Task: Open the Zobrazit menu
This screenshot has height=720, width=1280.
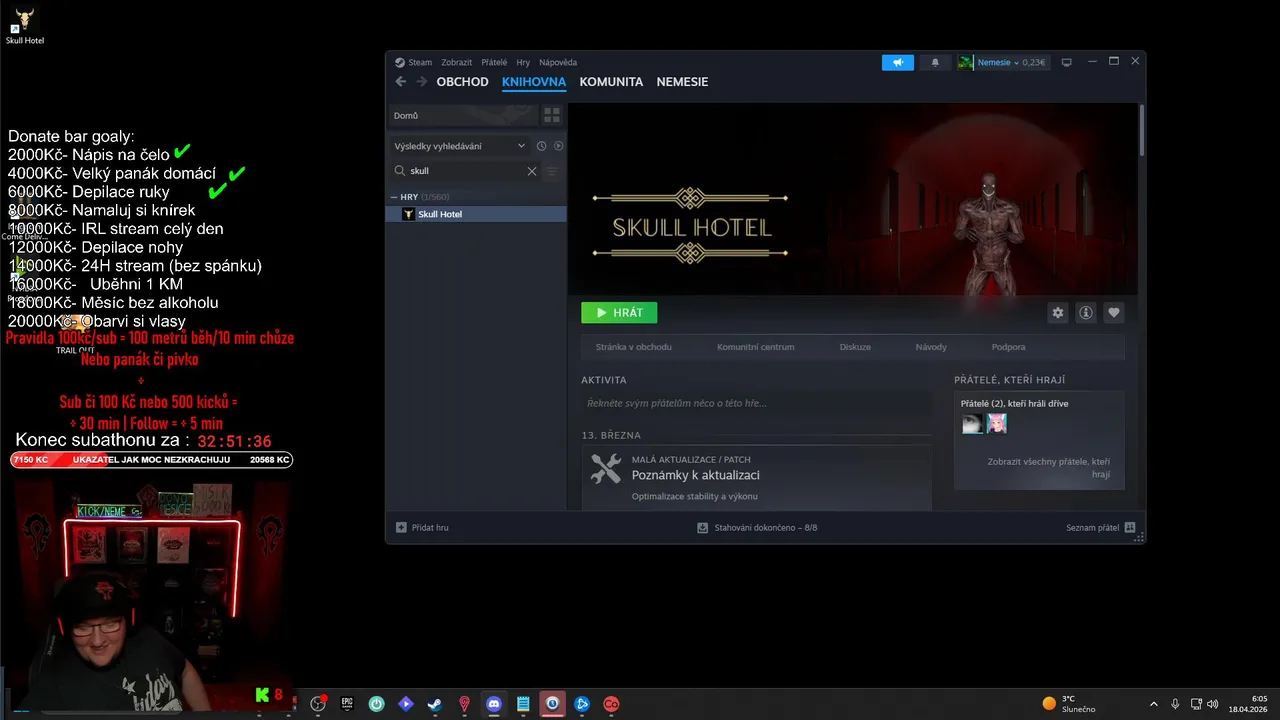Action: 457,62
